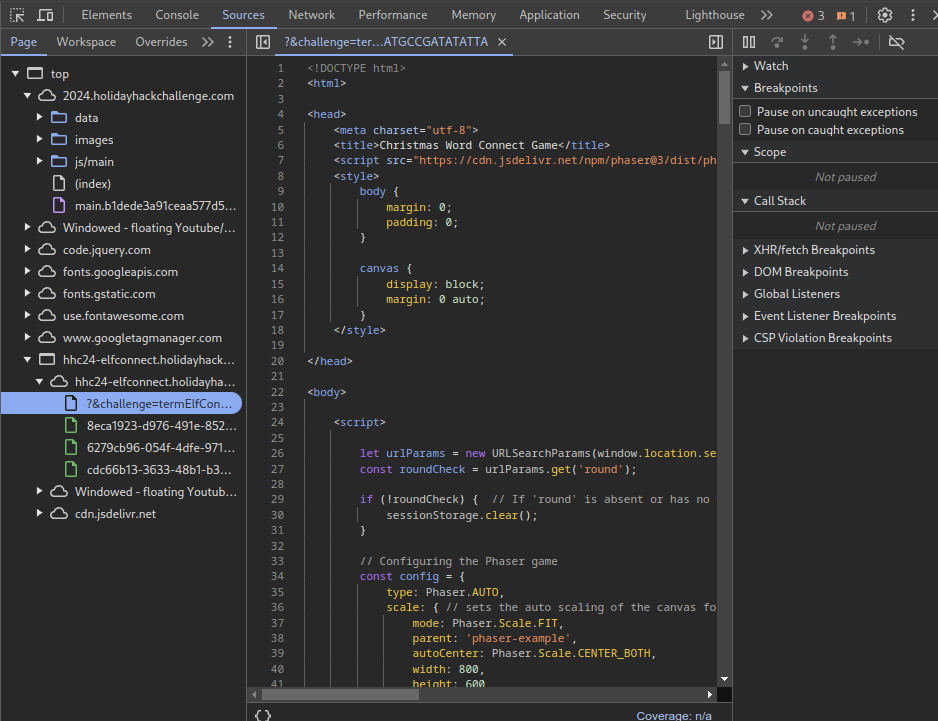Hide the navigator sidebar toggle icon

[x=263, y=42]
